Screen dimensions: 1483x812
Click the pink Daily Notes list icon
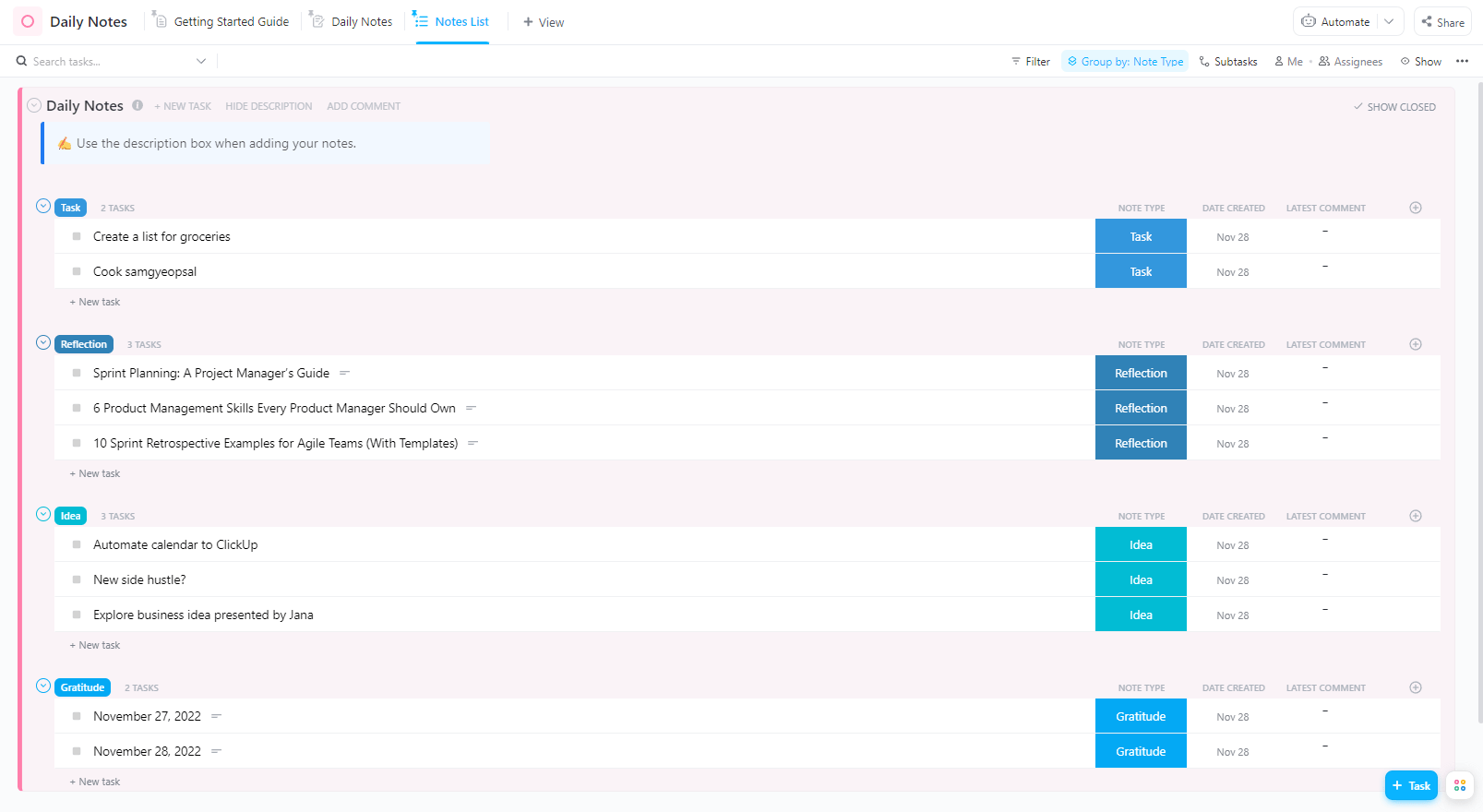pos(28,21)
